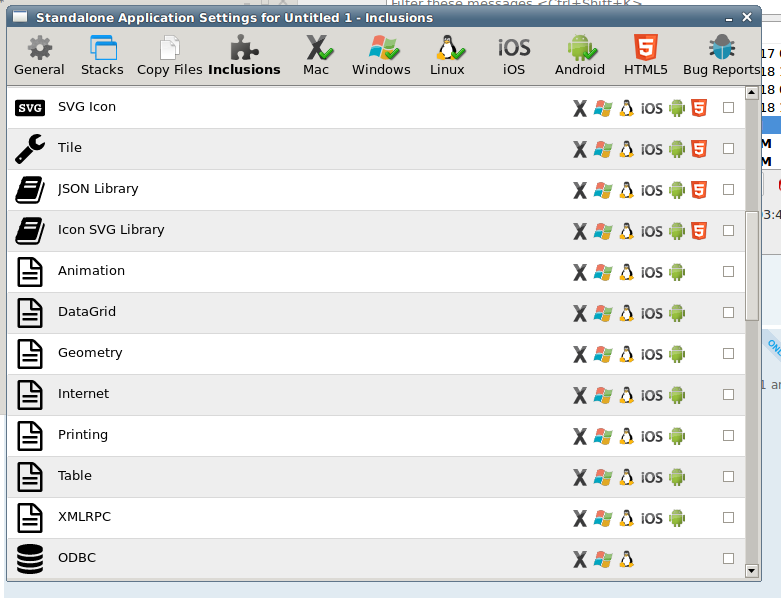
Task: Open the Copy Files pane
Action: pyautogui.click(x=168, y=56)
